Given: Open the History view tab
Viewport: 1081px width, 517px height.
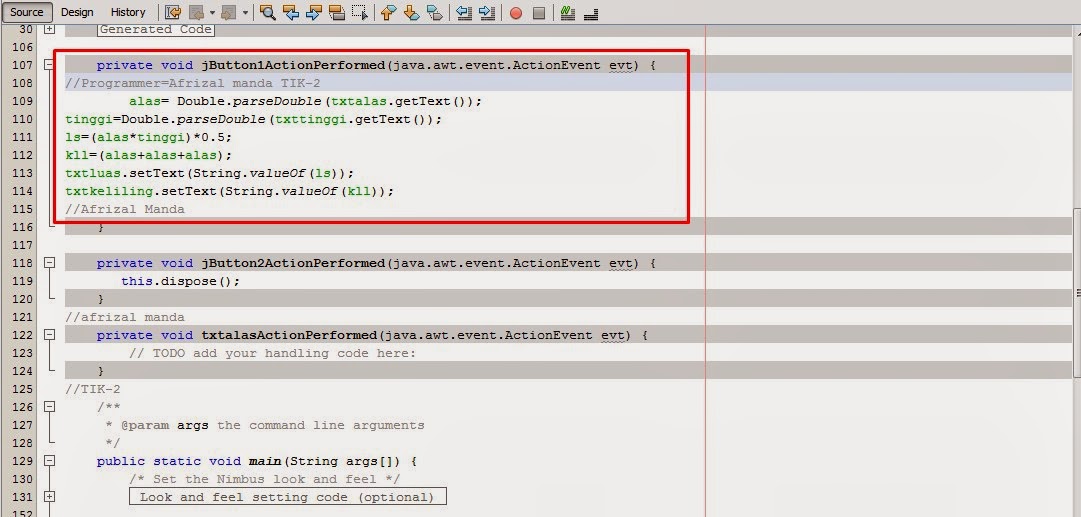Looking at the screenshot, I should point(128,12).
